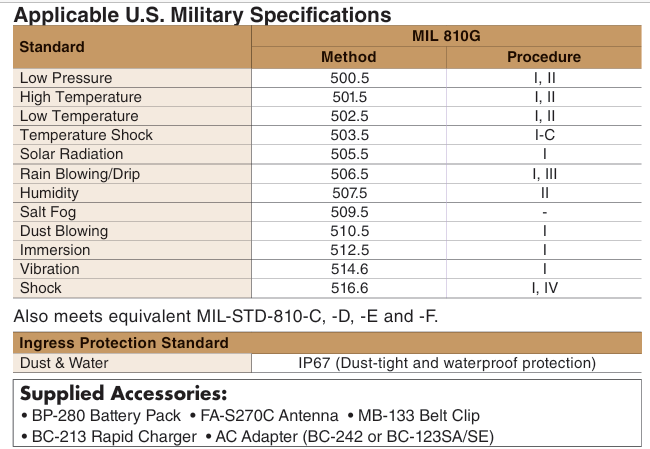The width and height of the screenshot is (650, 449).
Task: Click method value 501.5
Action: 349,97
